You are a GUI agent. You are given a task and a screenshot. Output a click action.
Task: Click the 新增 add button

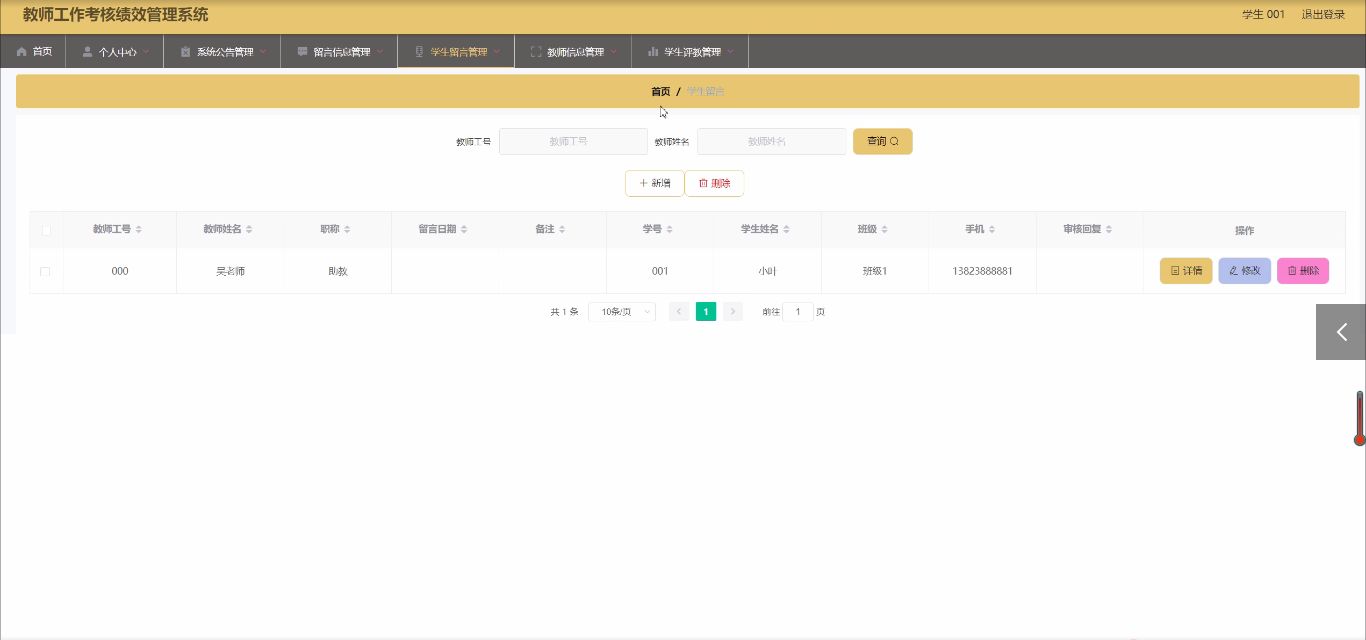pyautogui.click(x=655, y=184)
